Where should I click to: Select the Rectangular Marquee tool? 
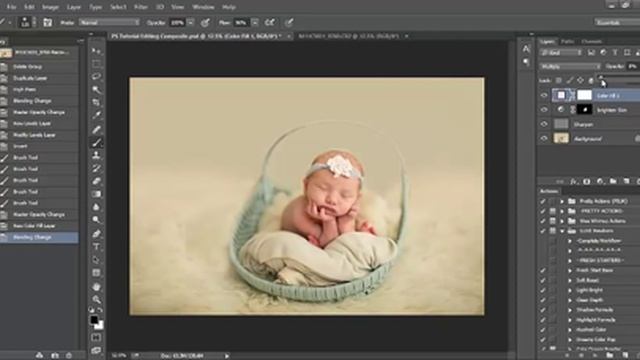(x=96, y=64)
